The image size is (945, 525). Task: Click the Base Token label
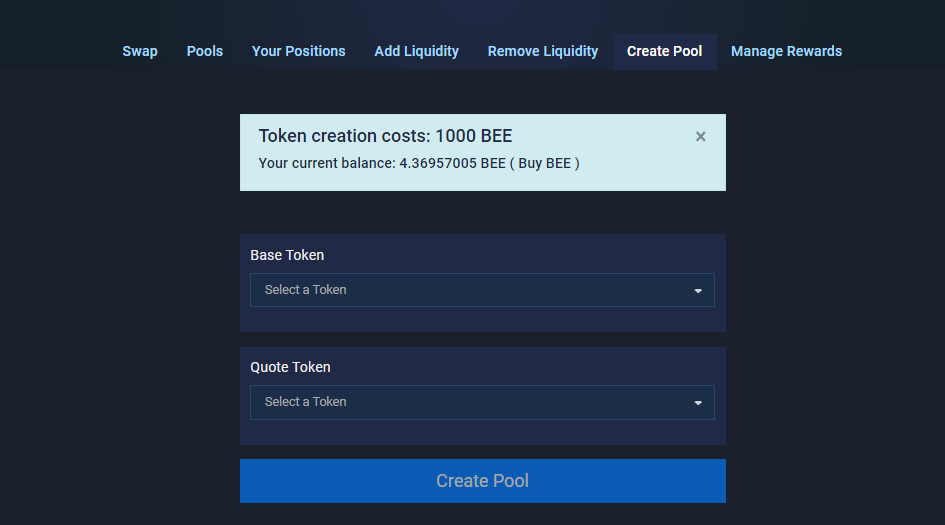[x=287, y=255]
